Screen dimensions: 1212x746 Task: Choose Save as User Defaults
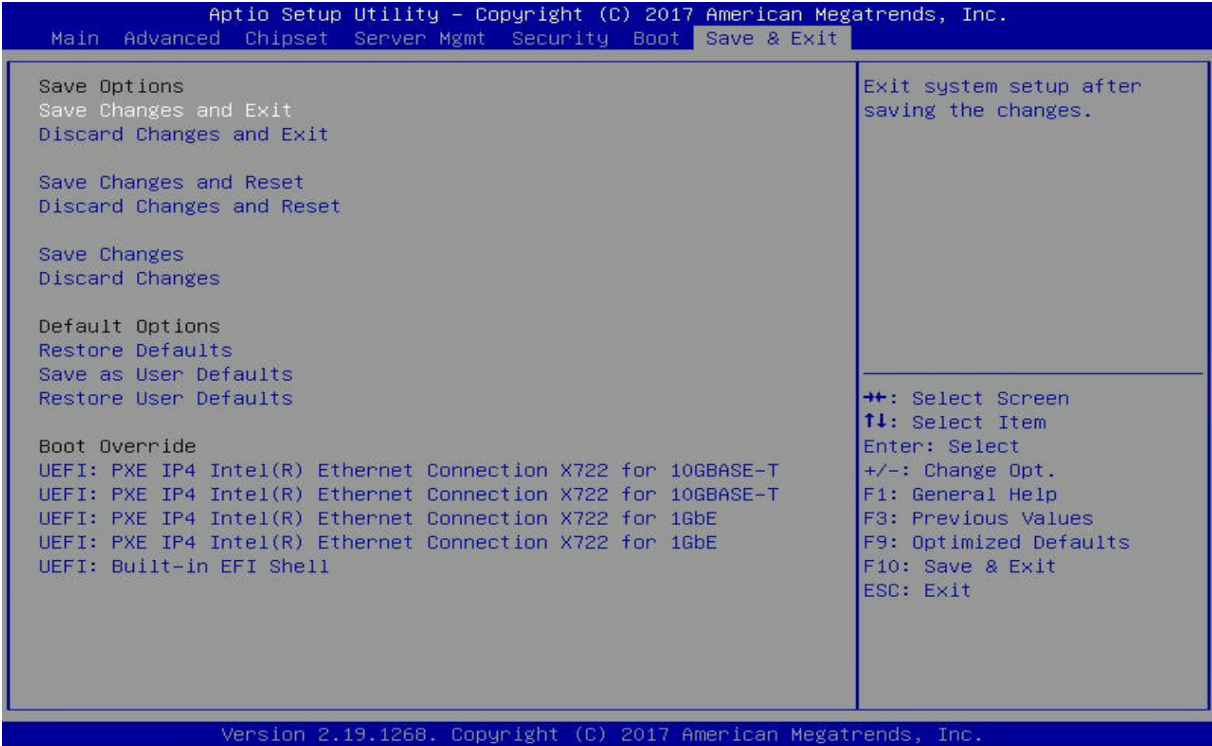coord(165,374)
